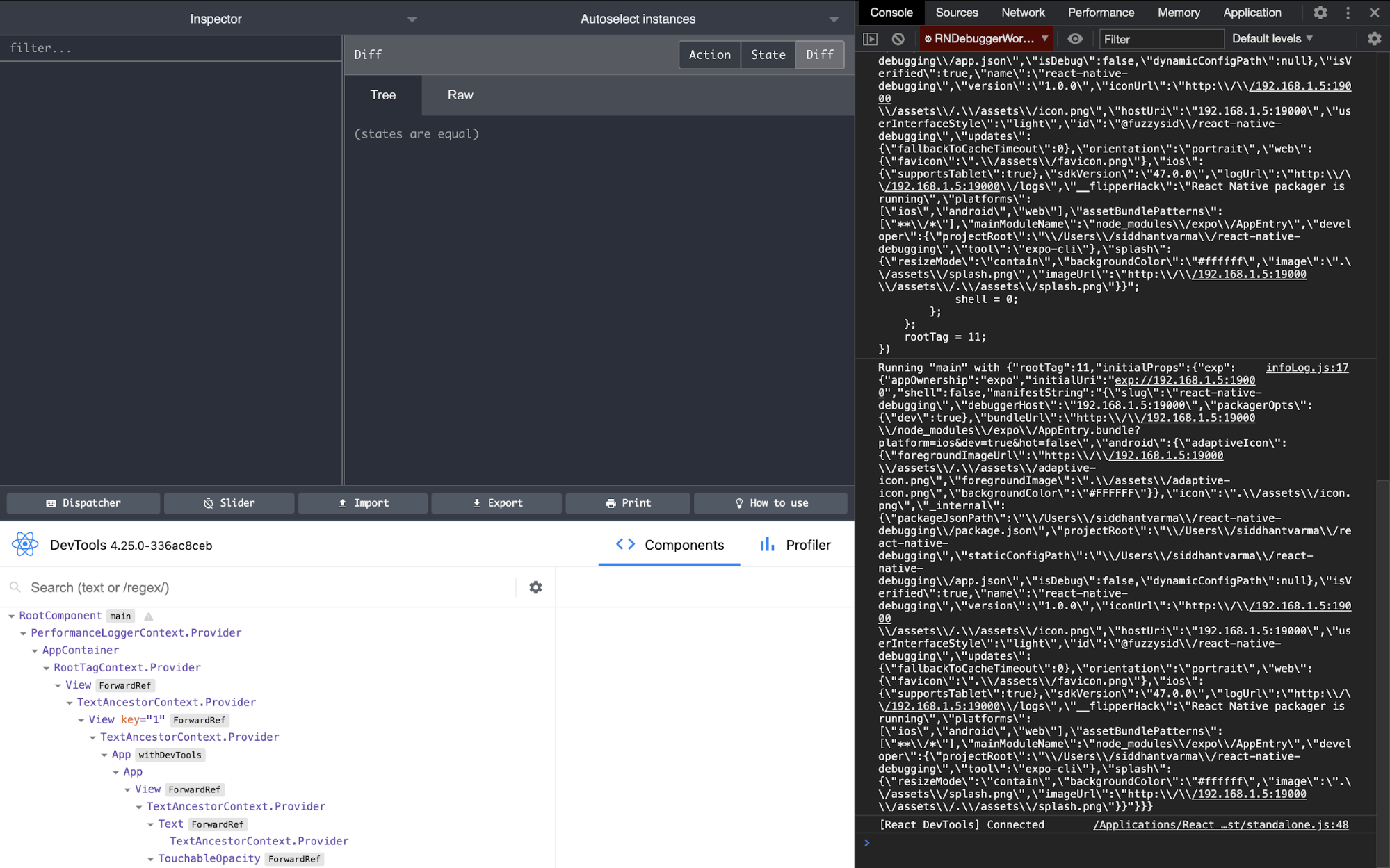Open the Dispatcher panel
This screenshot has width=1390, height=868.
tap(83, 502)
